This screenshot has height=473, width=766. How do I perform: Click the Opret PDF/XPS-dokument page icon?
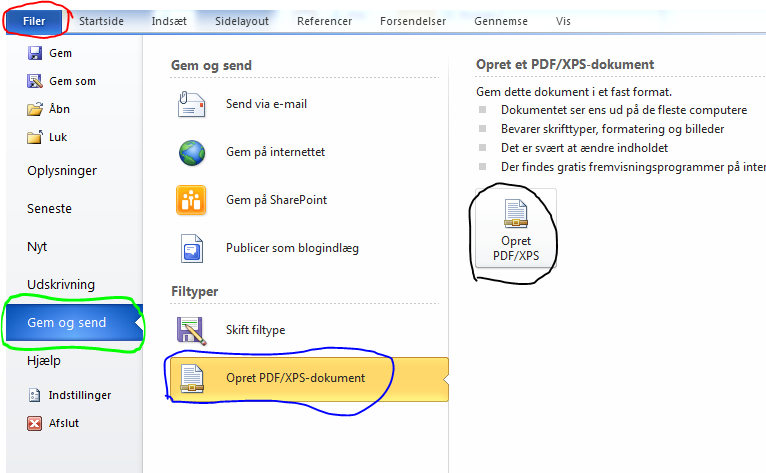pos(192,378)
